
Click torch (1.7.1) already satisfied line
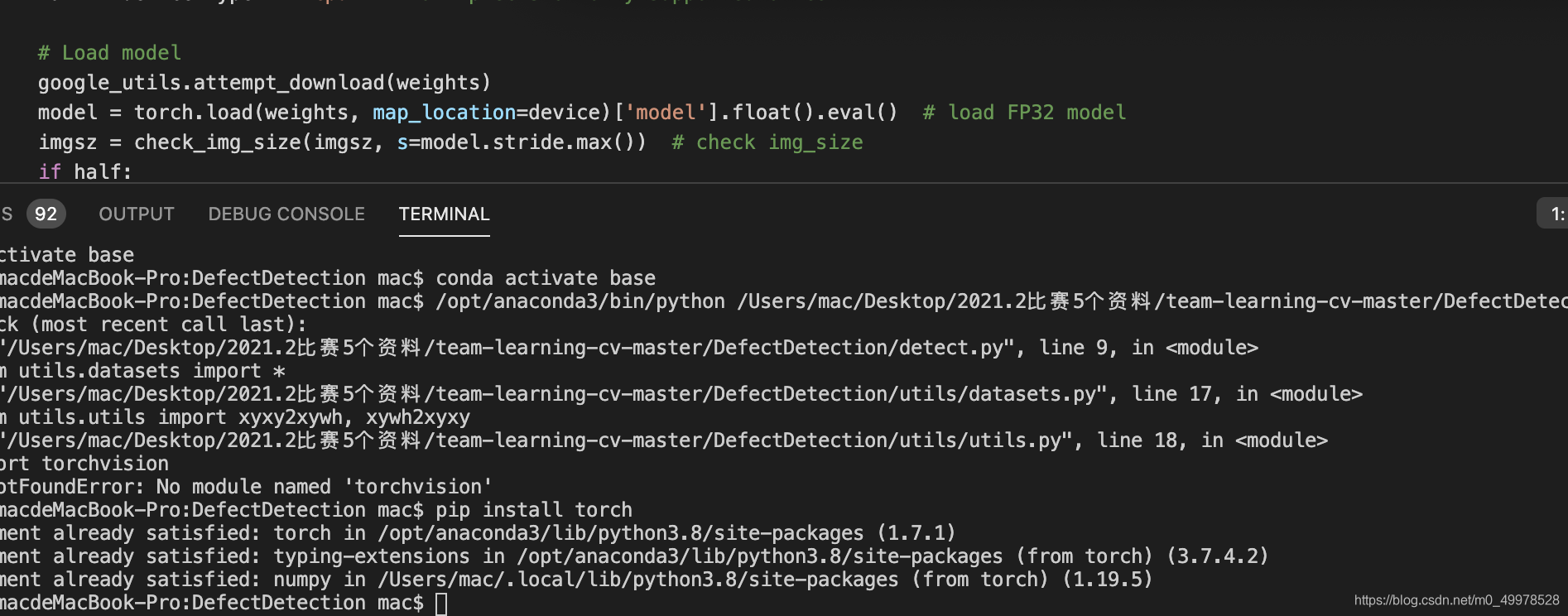(479, 533)
